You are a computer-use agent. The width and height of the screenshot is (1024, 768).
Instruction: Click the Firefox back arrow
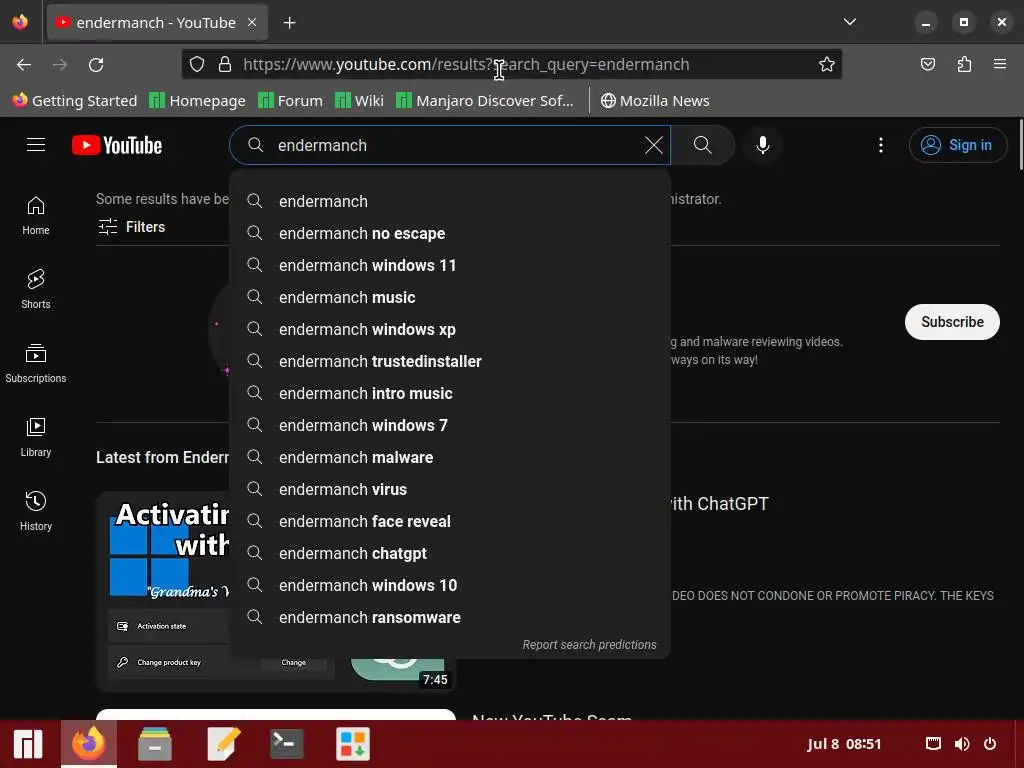24,65
